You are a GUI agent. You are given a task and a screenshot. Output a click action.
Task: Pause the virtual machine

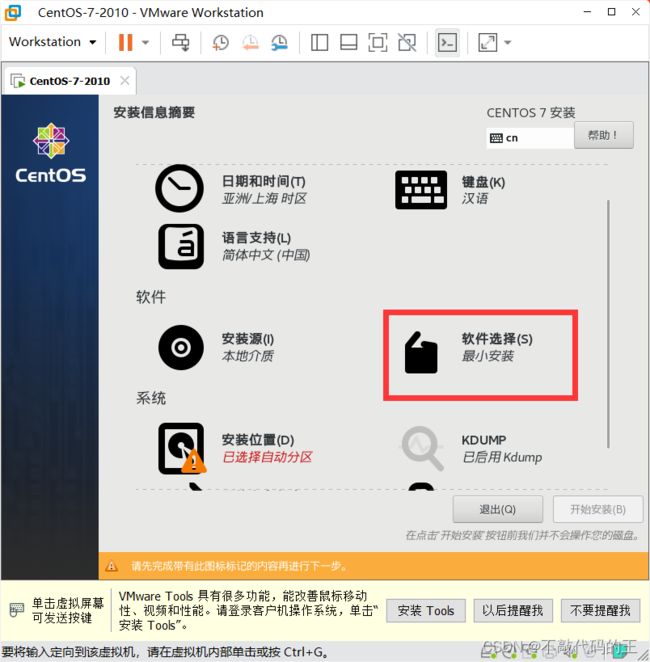click(x=125, y=42)
